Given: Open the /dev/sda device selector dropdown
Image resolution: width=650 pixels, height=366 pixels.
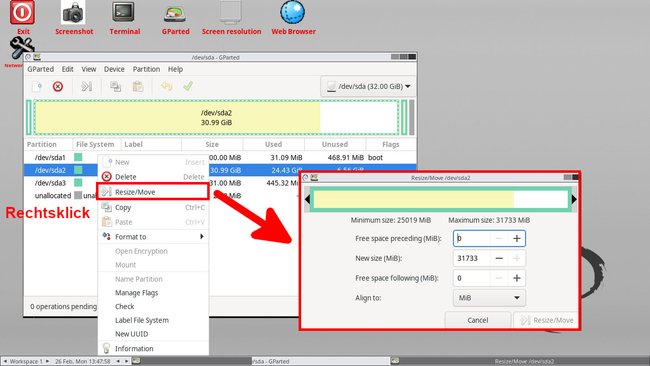Looking at the screenshot, I should click(x=368, y=86).
